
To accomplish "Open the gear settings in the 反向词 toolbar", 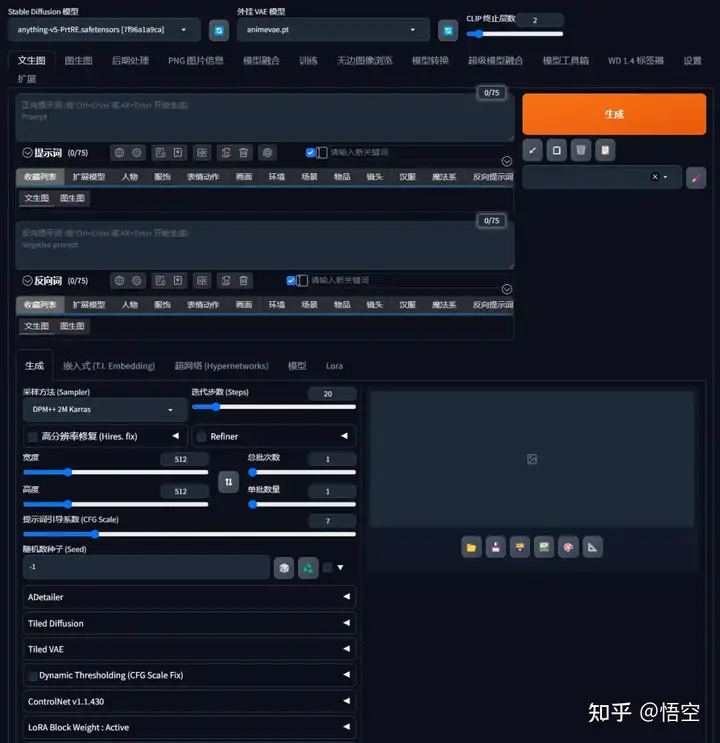I will coord(137,281).
